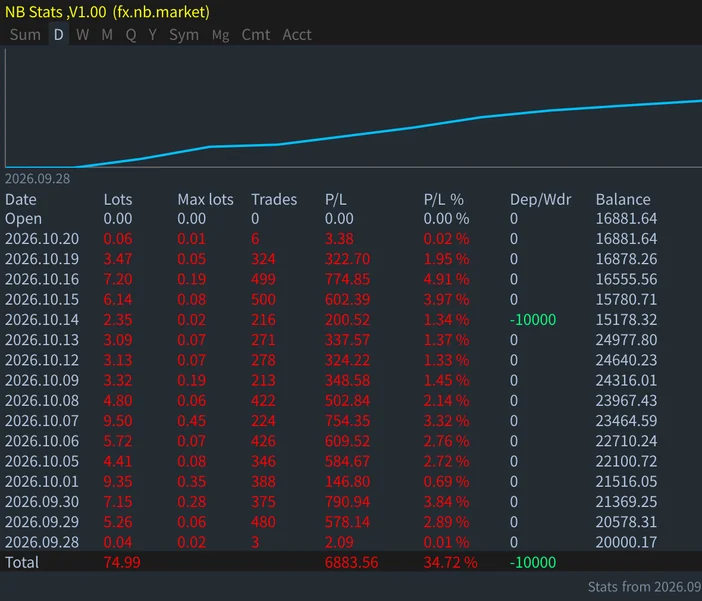The height and width of the screenshot is (601, 702).
Task: Open the M monthly tab
Action: pyautogui.click(x=107, y=35)
